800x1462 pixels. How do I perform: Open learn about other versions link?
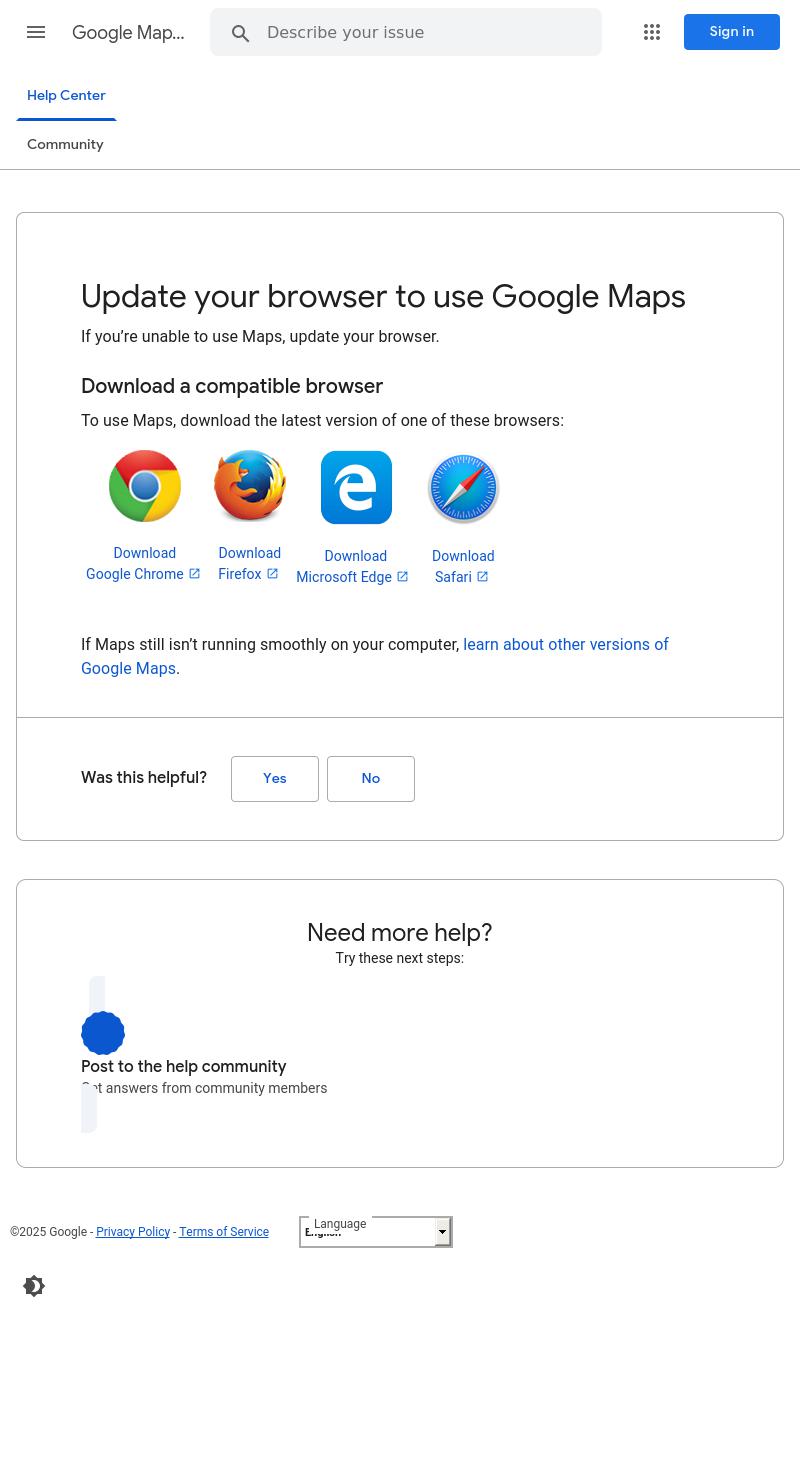click(374, 656)
